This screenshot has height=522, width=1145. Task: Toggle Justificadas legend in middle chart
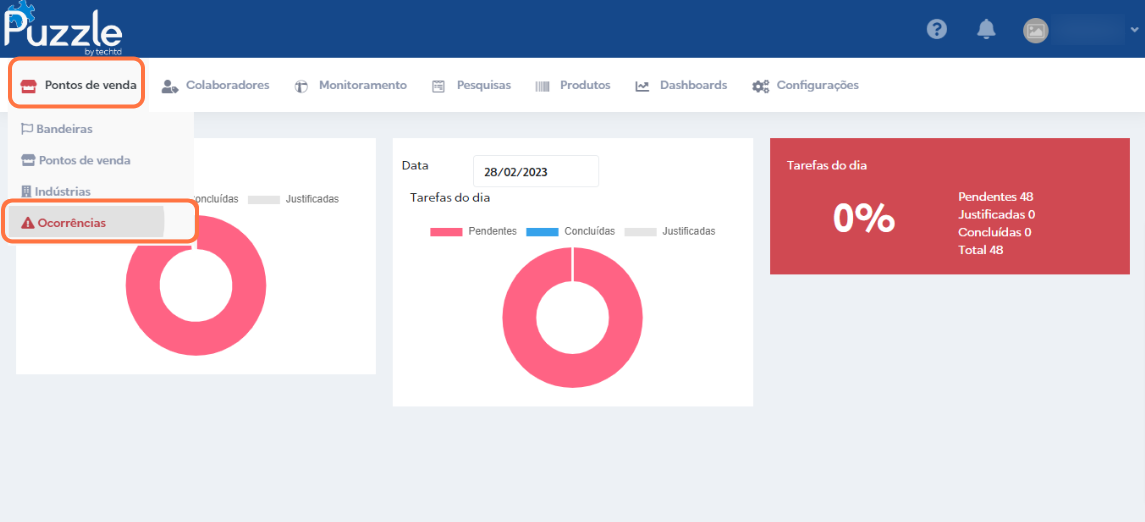tap(669, 231)
